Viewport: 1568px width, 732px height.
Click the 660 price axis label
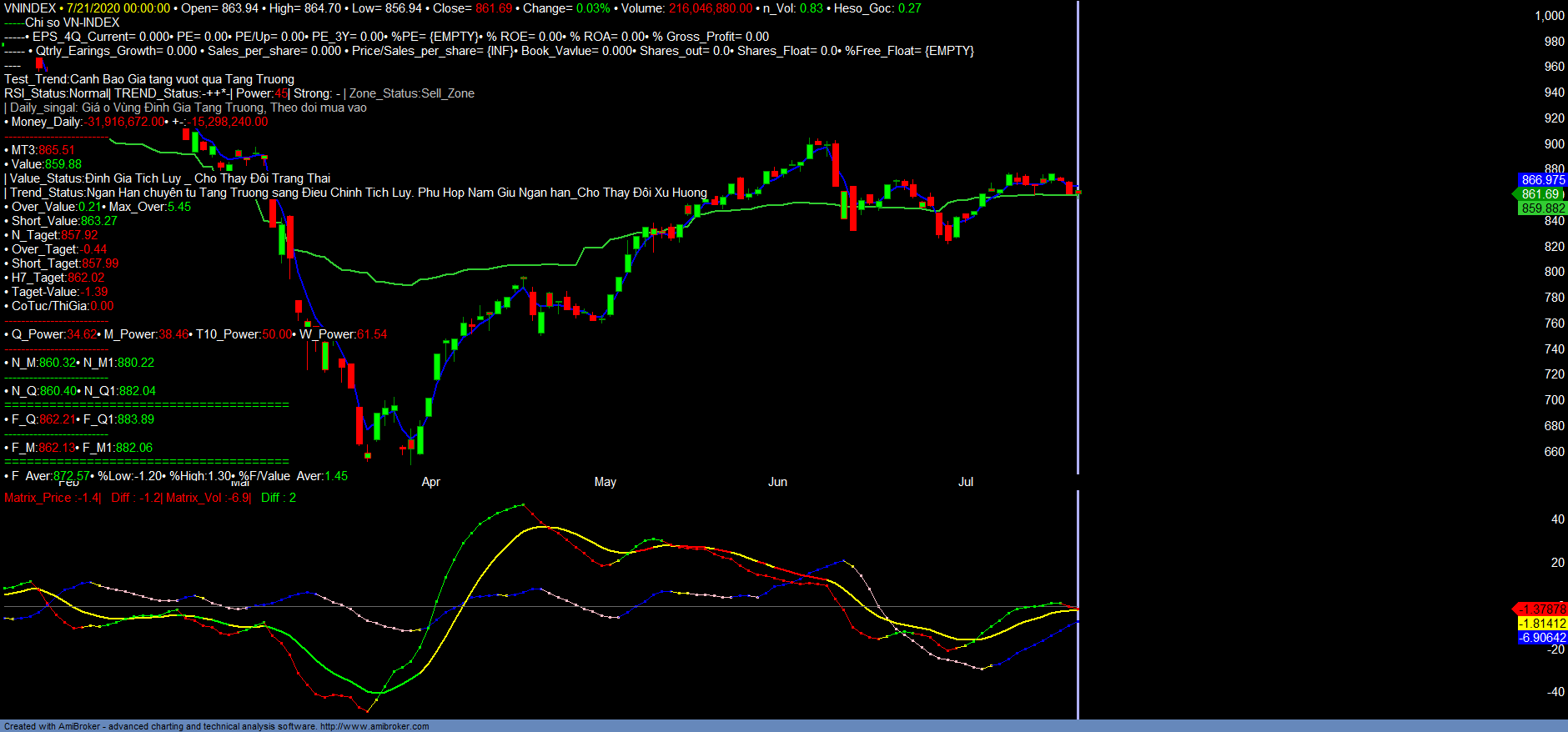point(1554,452)
